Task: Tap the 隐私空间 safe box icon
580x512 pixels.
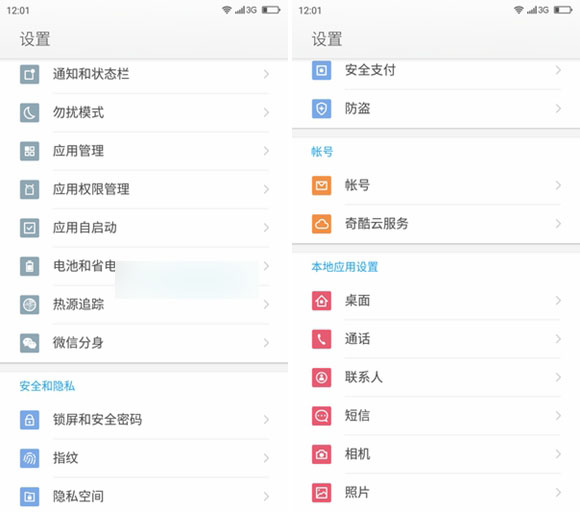Action: click(x=30, y=496)
